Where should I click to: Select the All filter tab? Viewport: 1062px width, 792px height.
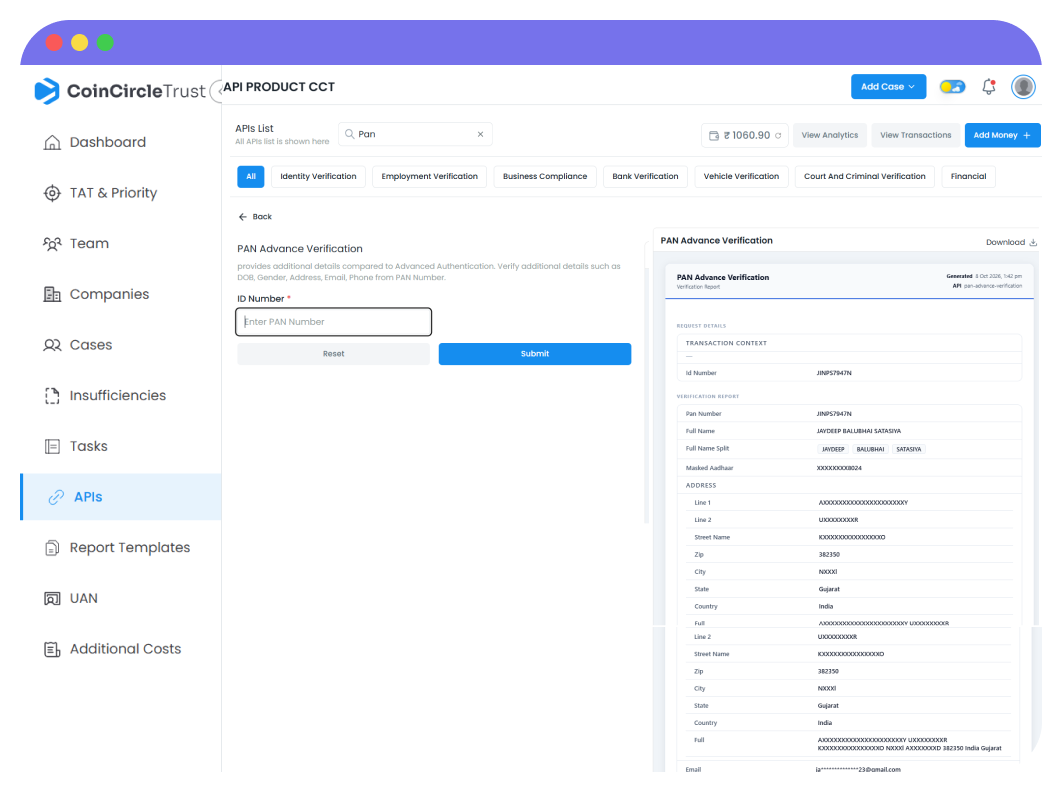point(251,177)
